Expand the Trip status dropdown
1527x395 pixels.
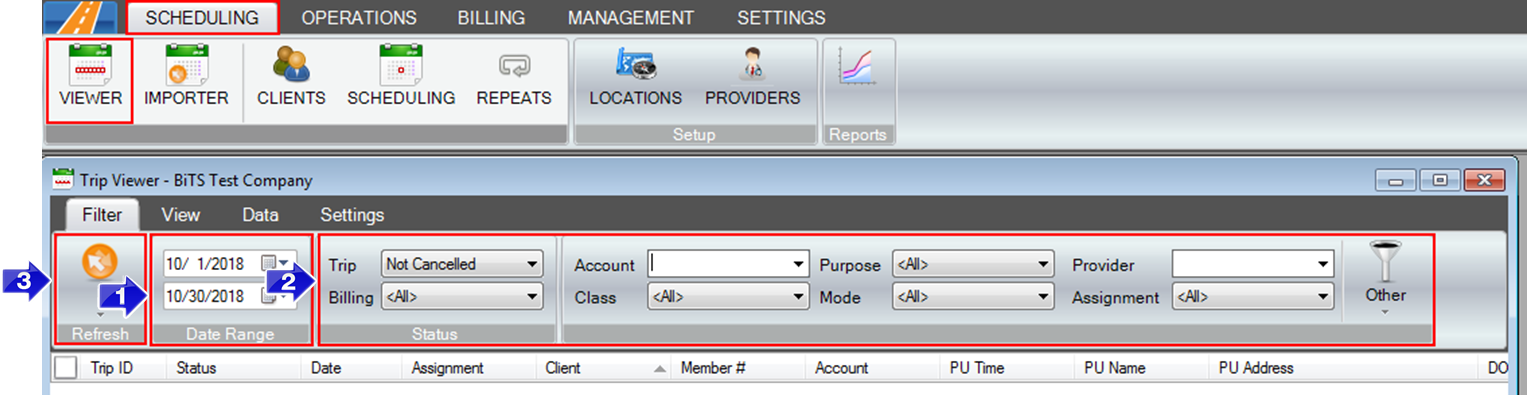532,265
